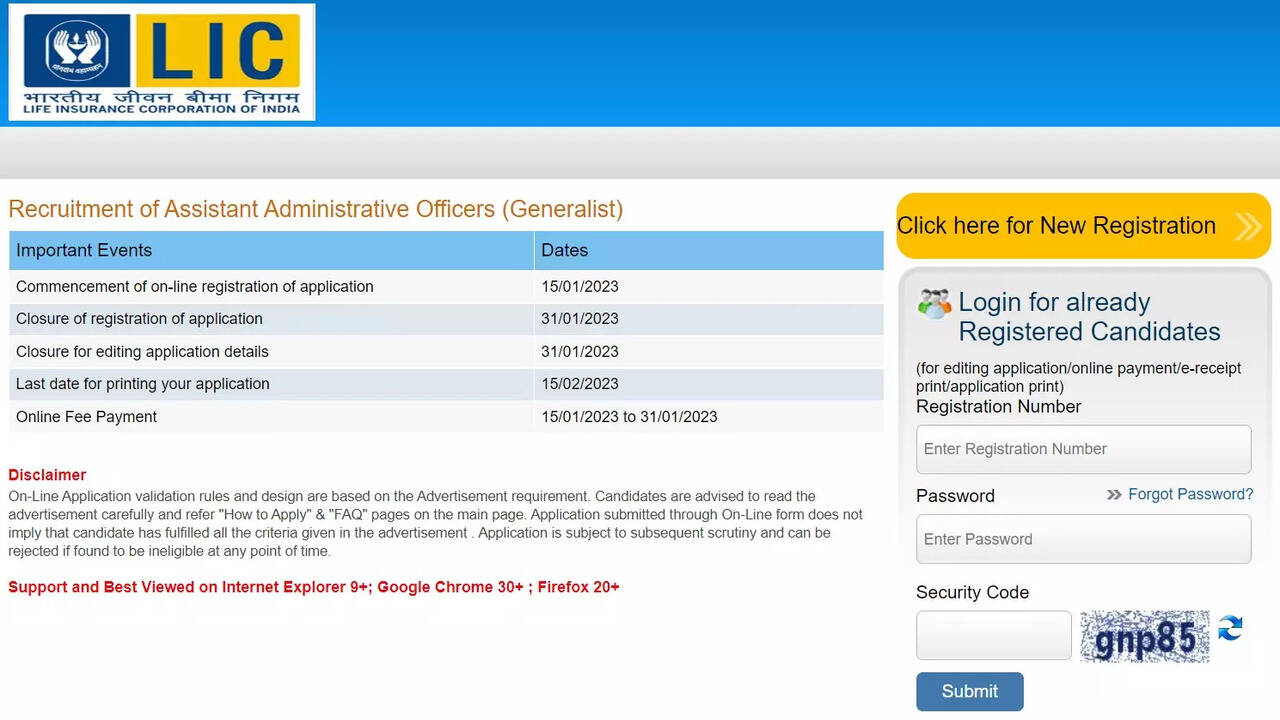Select the Dates column header

(565, 250)
